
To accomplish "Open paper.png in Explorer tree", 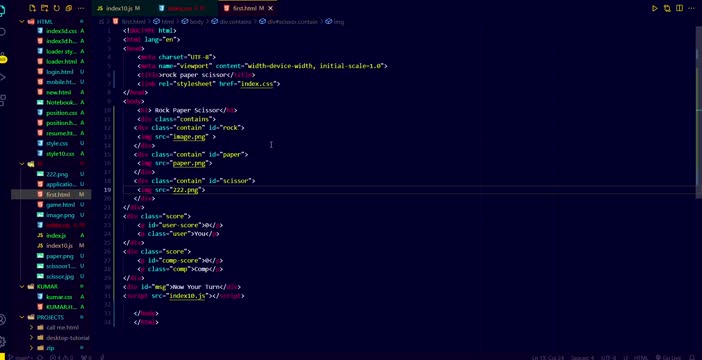I will point(60,256).
